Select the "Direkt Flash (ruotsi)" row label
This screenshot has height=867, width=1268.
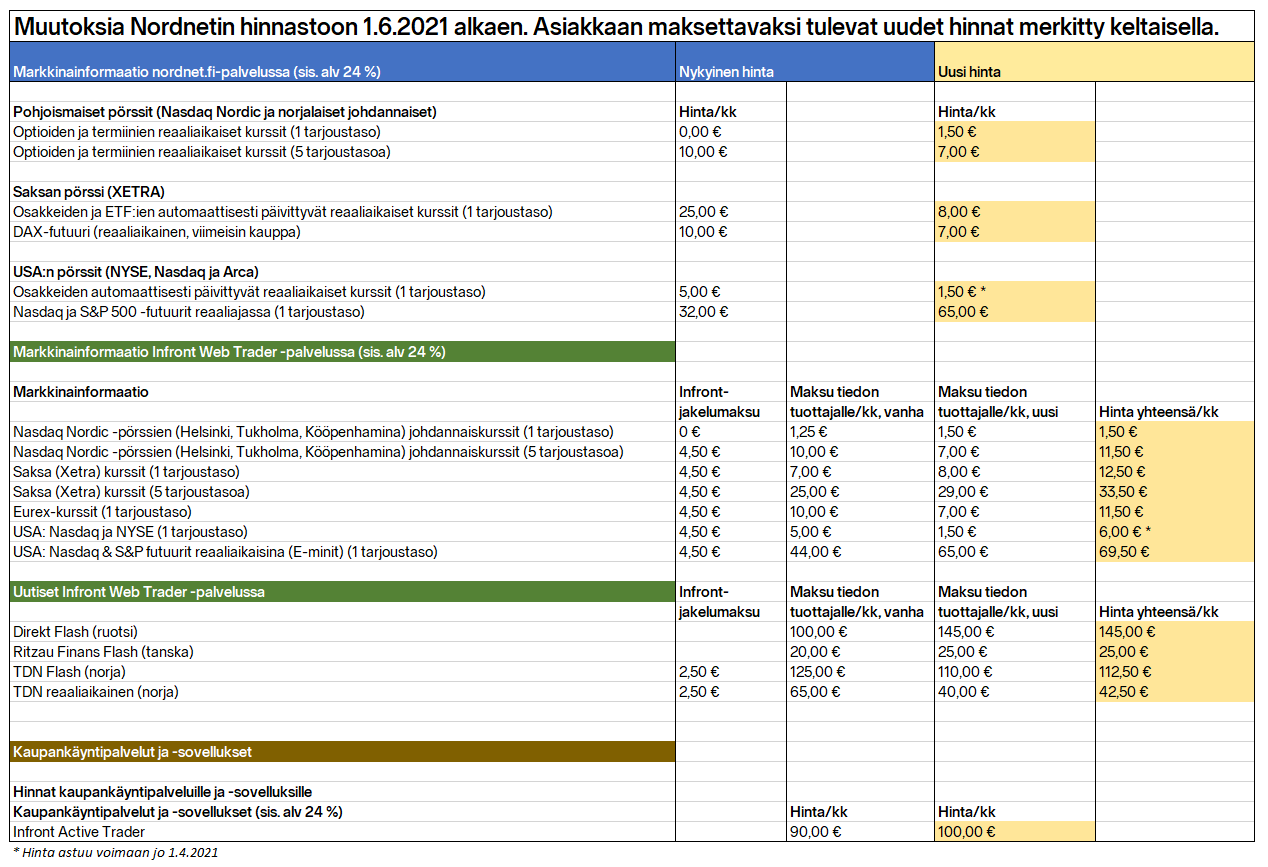(75, 632)
